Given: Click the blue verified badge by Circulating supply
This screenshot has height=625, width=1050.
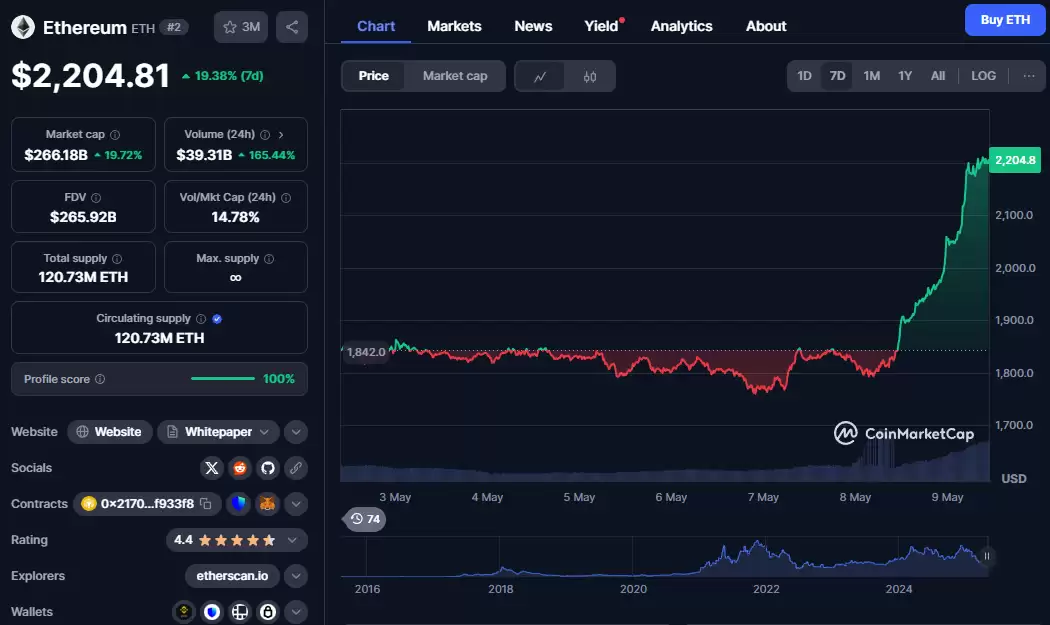Looking at the screenshot, I should 217,319.
